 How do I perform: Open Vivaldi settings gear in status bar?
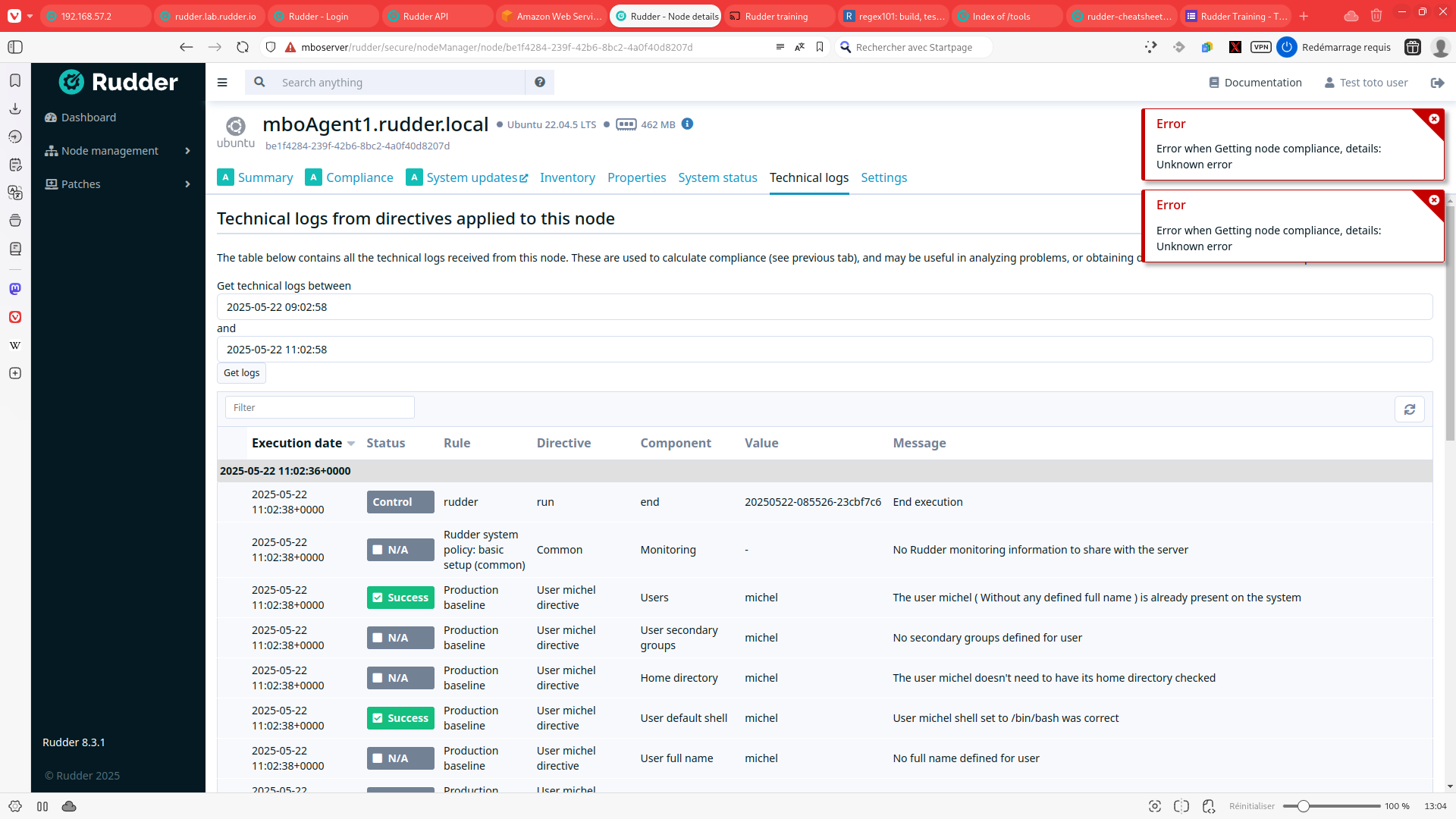click(15, 806)
